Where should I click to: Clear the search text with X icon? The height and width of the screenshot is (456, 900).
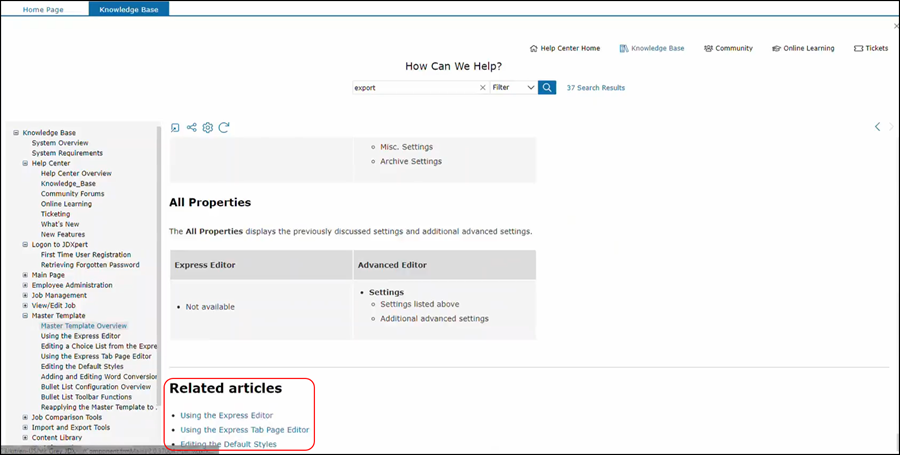482,88
